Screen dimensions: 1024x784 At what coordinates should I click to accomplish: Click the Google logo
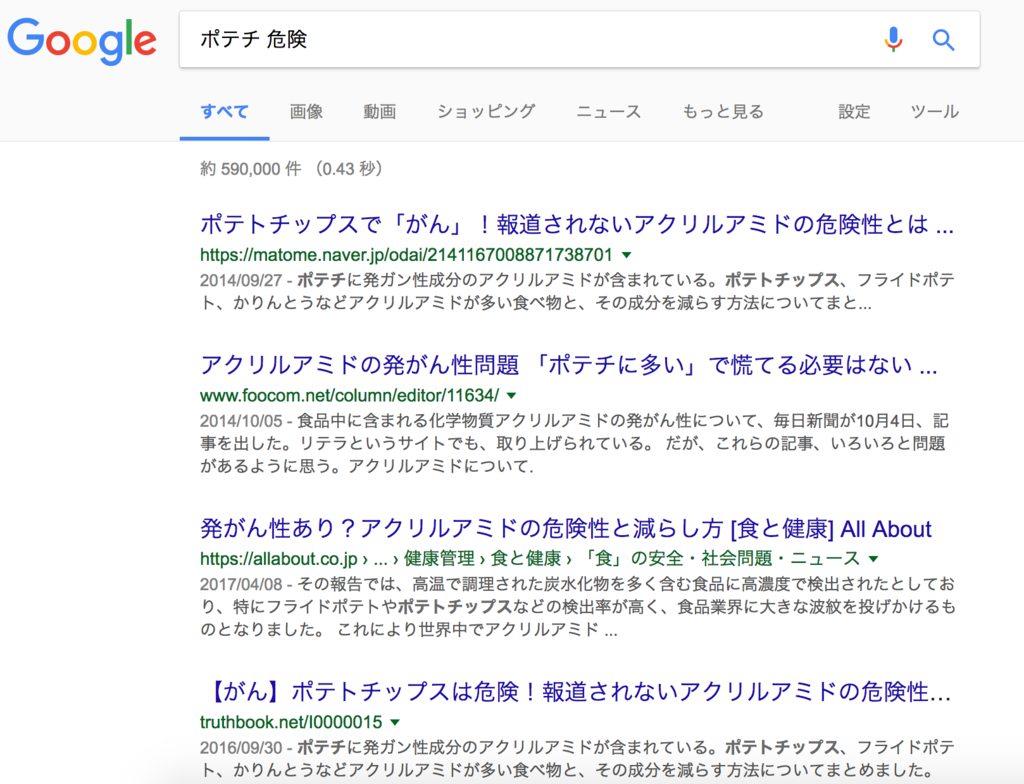[x=82, y=41]
